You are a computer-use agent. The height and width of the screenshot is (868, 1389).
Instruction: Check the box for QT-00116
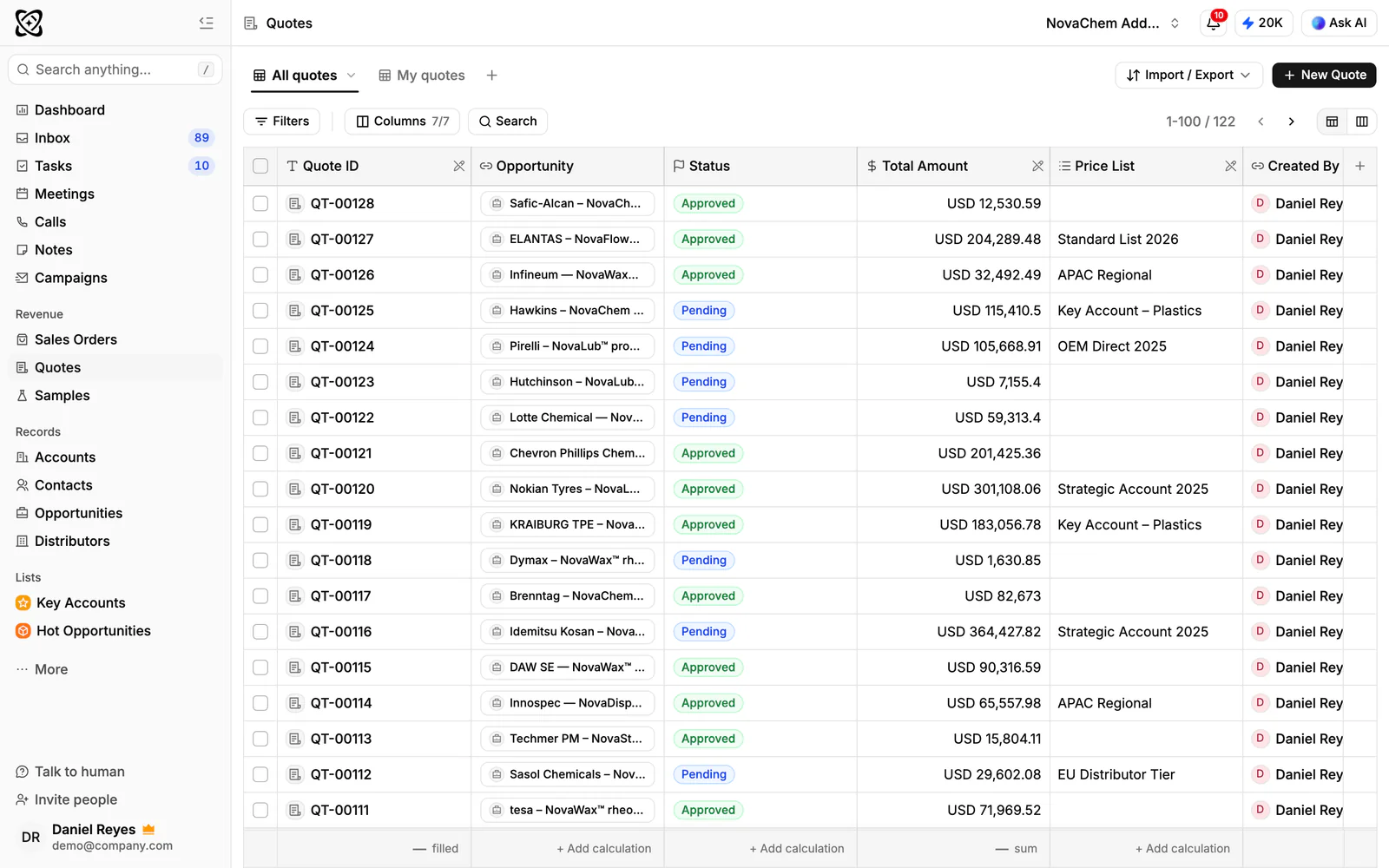click(x=260, y=632)
